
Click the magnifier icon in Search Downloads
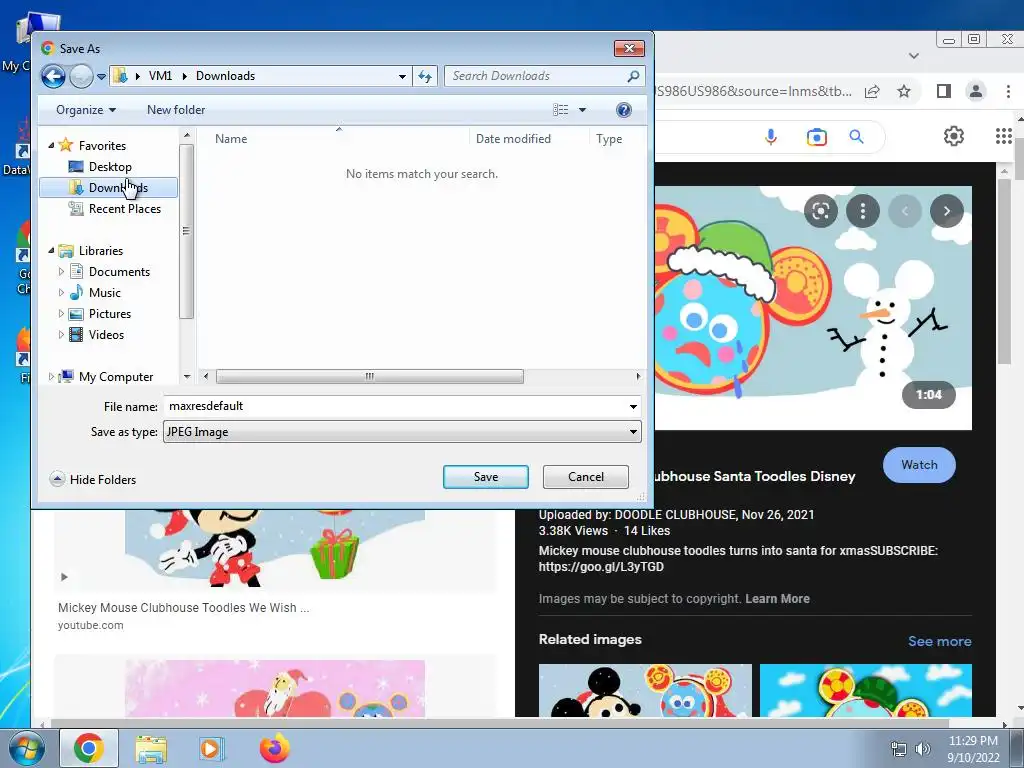pos(633,76)
